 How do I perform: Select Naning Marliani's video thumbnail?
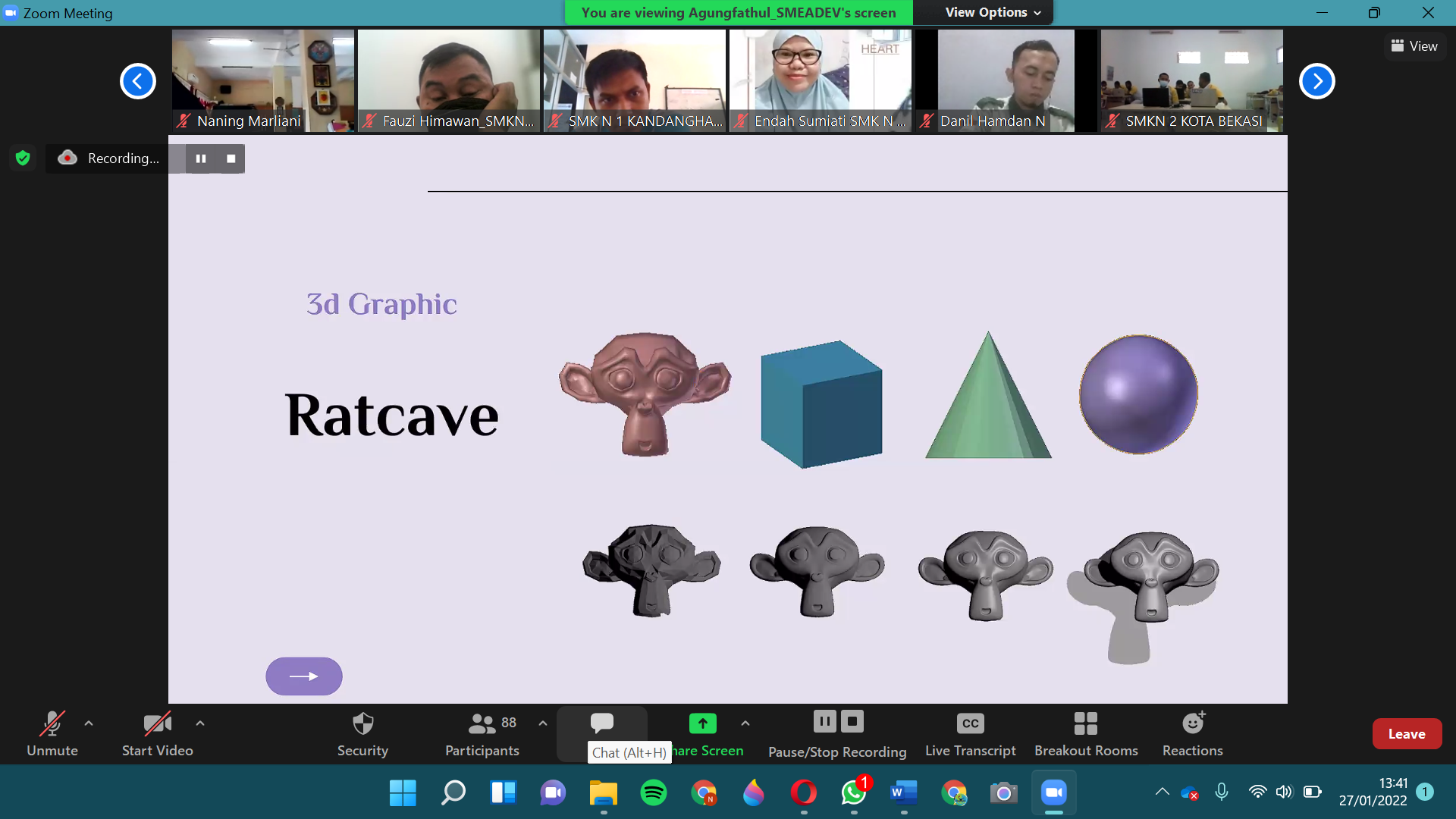[262, 80]
